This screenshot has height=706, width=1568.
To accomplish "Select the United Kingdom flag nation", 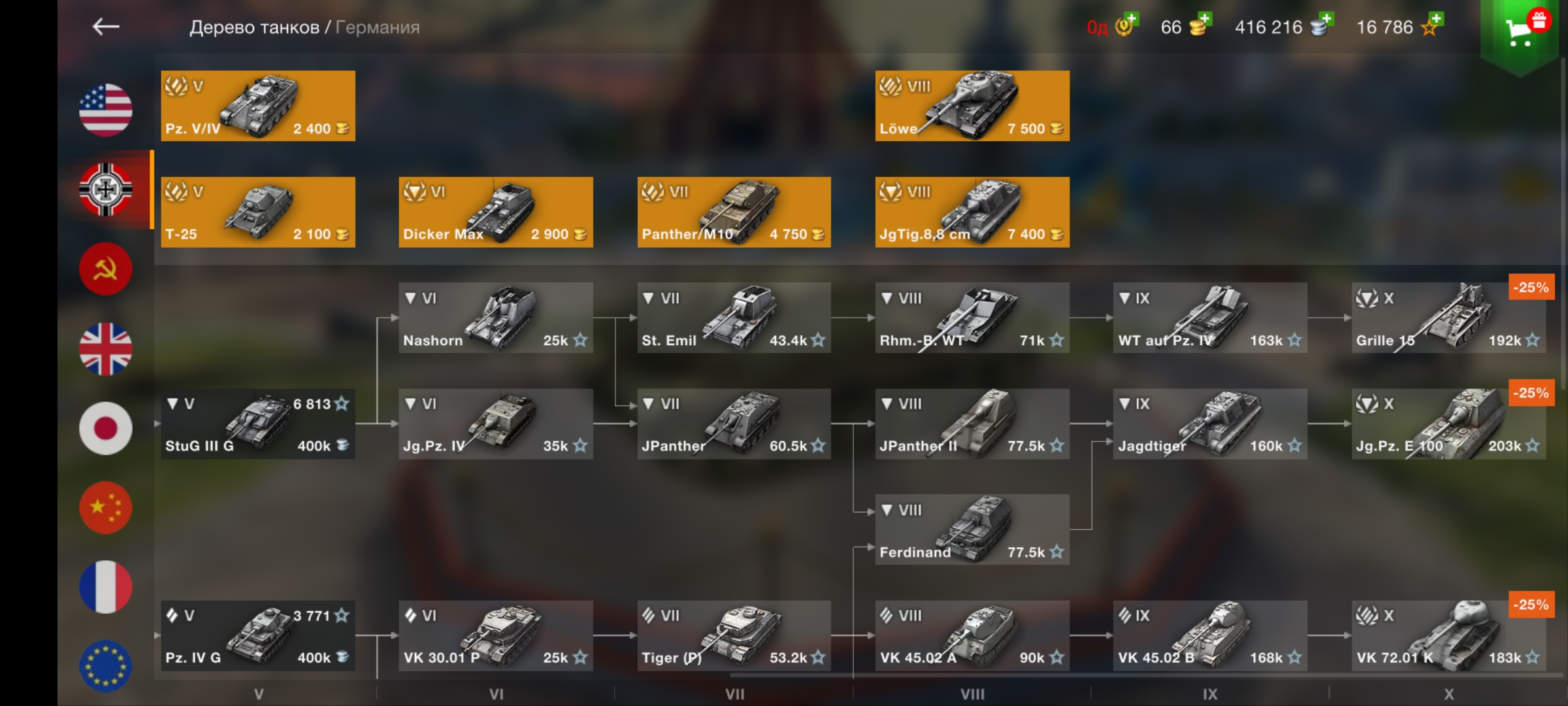I will 106,348.
